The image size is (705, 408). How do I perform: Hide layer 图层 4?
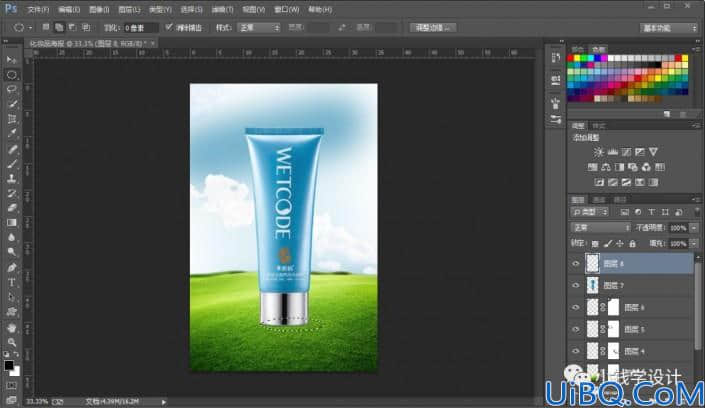(576, 351)
